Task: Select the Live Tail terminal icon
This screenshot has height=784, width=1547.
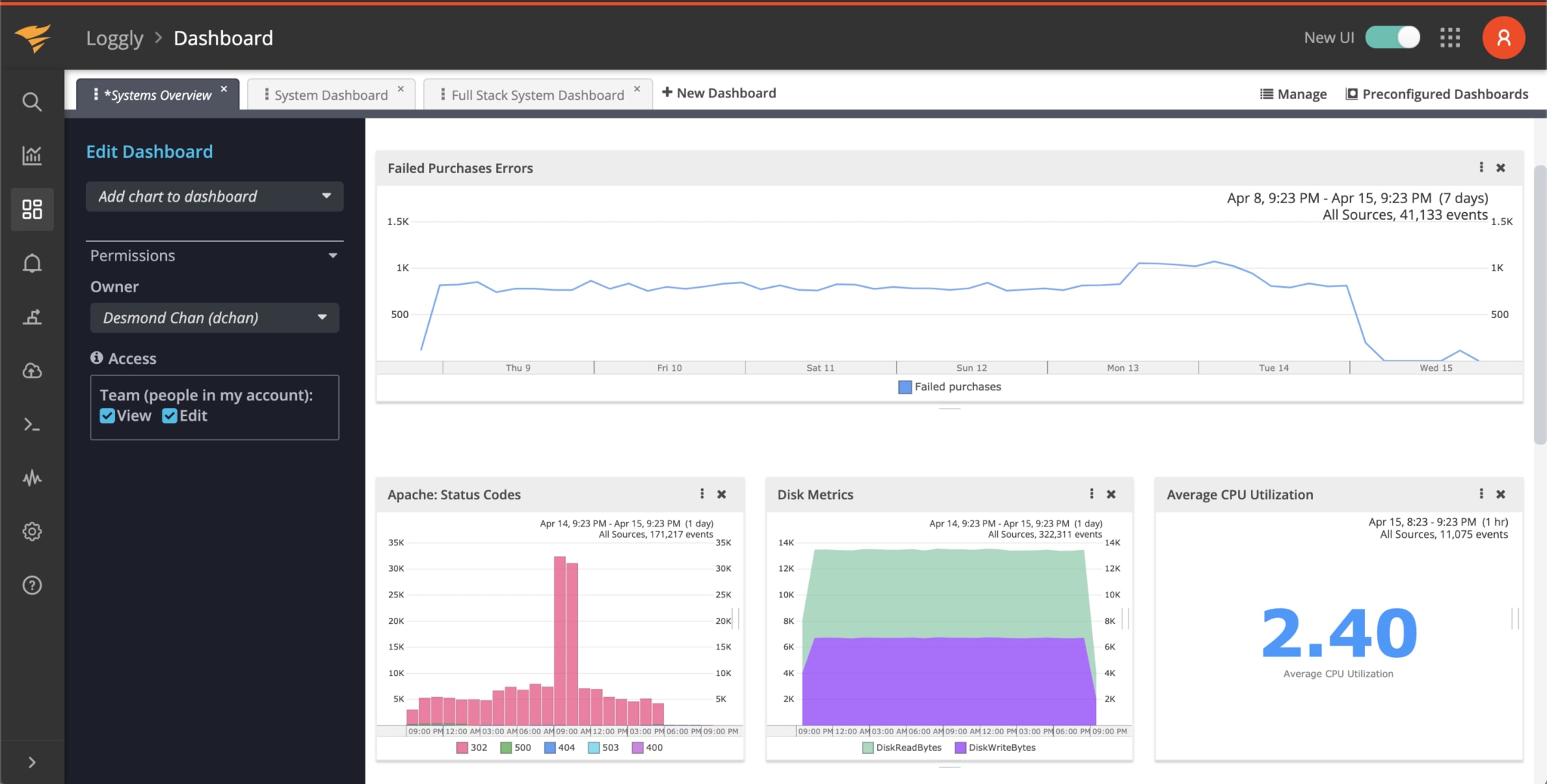Action: click(x=32, y=424)
